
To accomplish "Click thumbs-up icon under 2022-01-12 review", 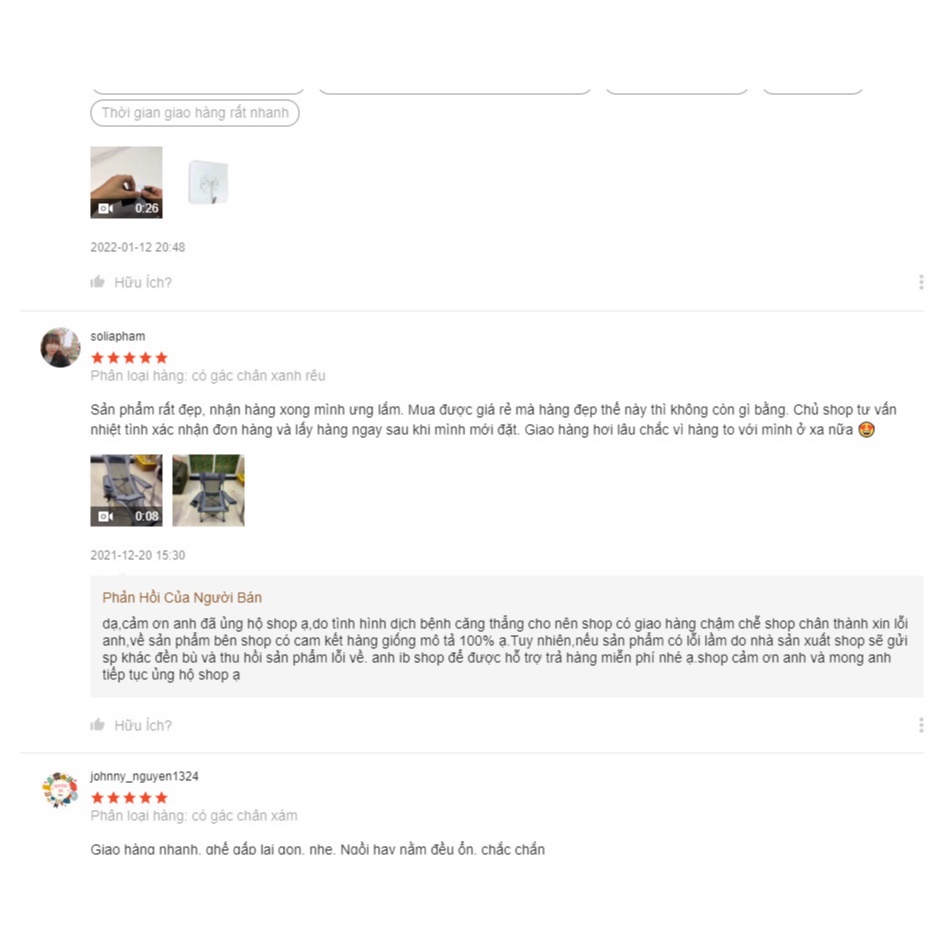I will pyautogui.click(x=98, y=282).
